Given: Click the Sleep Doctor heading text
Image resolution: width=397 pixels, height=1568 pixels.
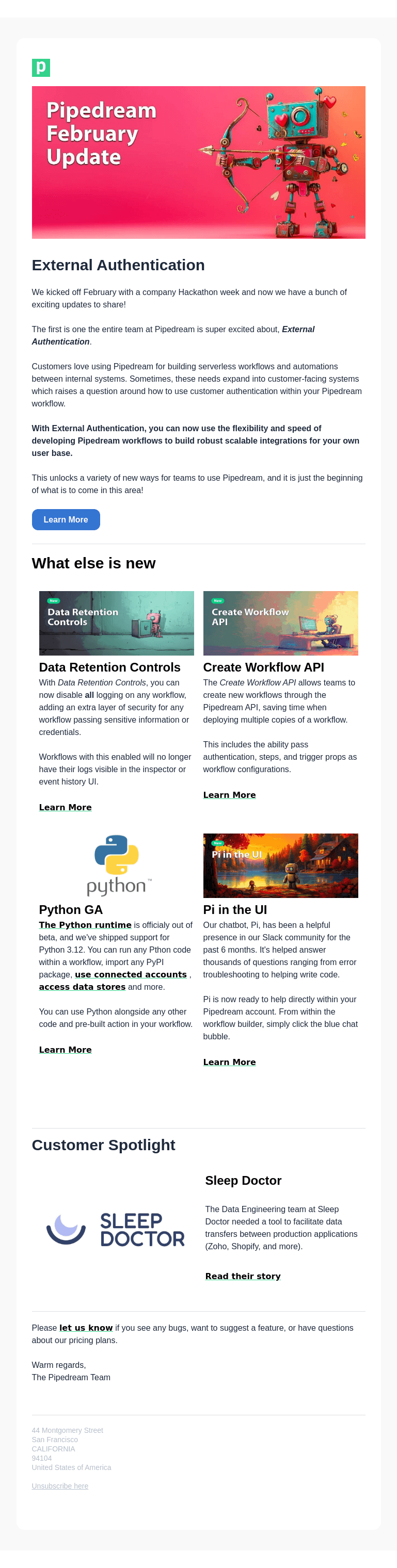Looking at the screenshot, I should pyautogui.click(x=243, y=1180).
